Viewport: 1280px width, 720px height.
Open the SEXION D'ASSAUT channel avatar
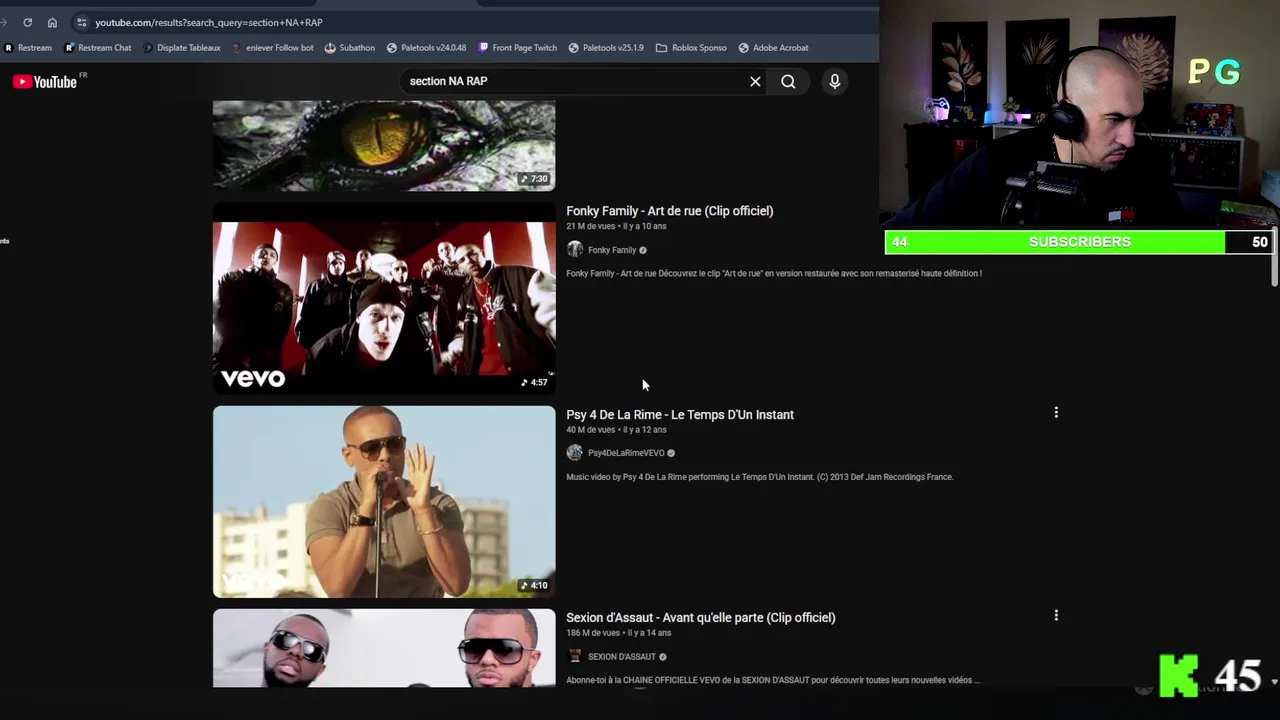[x=574, y=656]
